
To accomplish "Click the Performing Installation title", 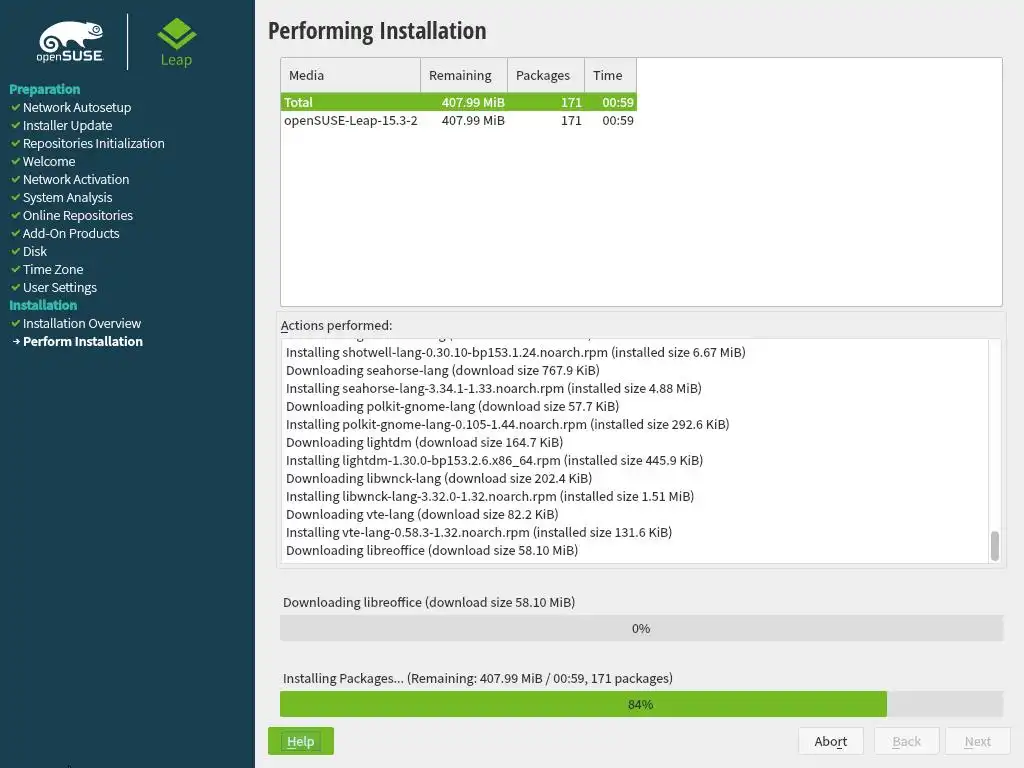I will coord(377,31).
